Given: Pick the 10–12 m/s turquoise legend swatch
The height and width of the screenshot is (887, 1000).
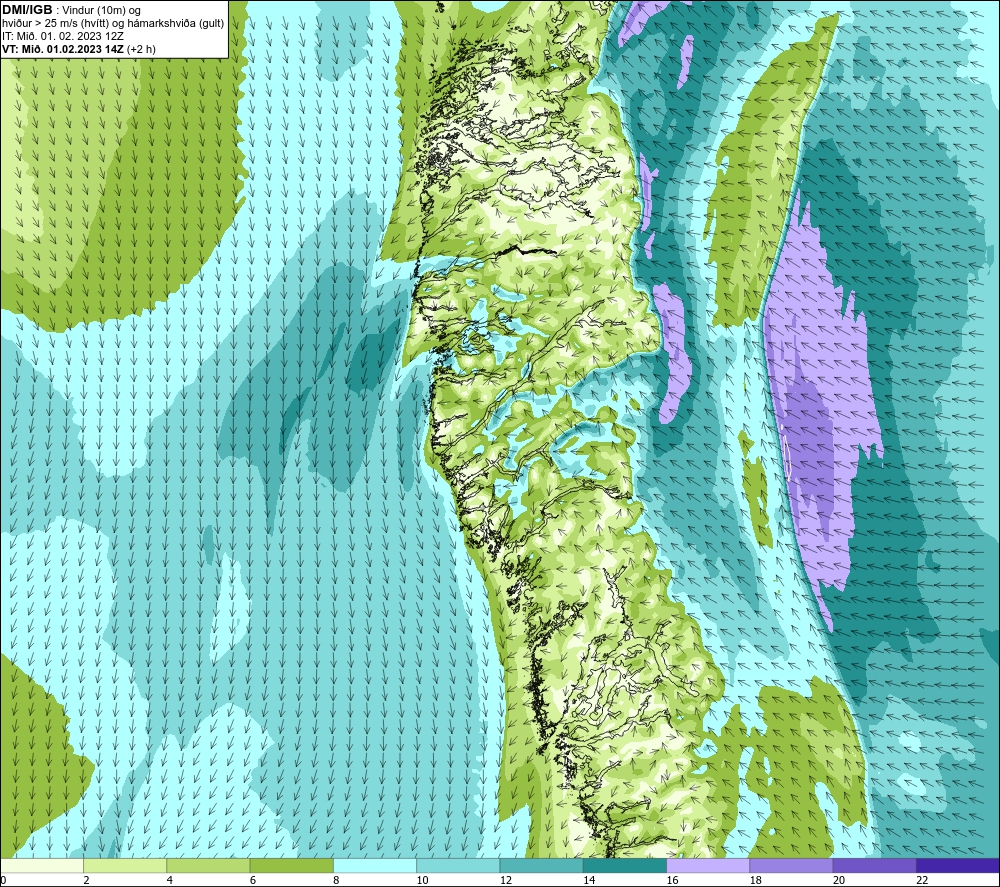Looking at the screenshot, I should tap(458, 866).
